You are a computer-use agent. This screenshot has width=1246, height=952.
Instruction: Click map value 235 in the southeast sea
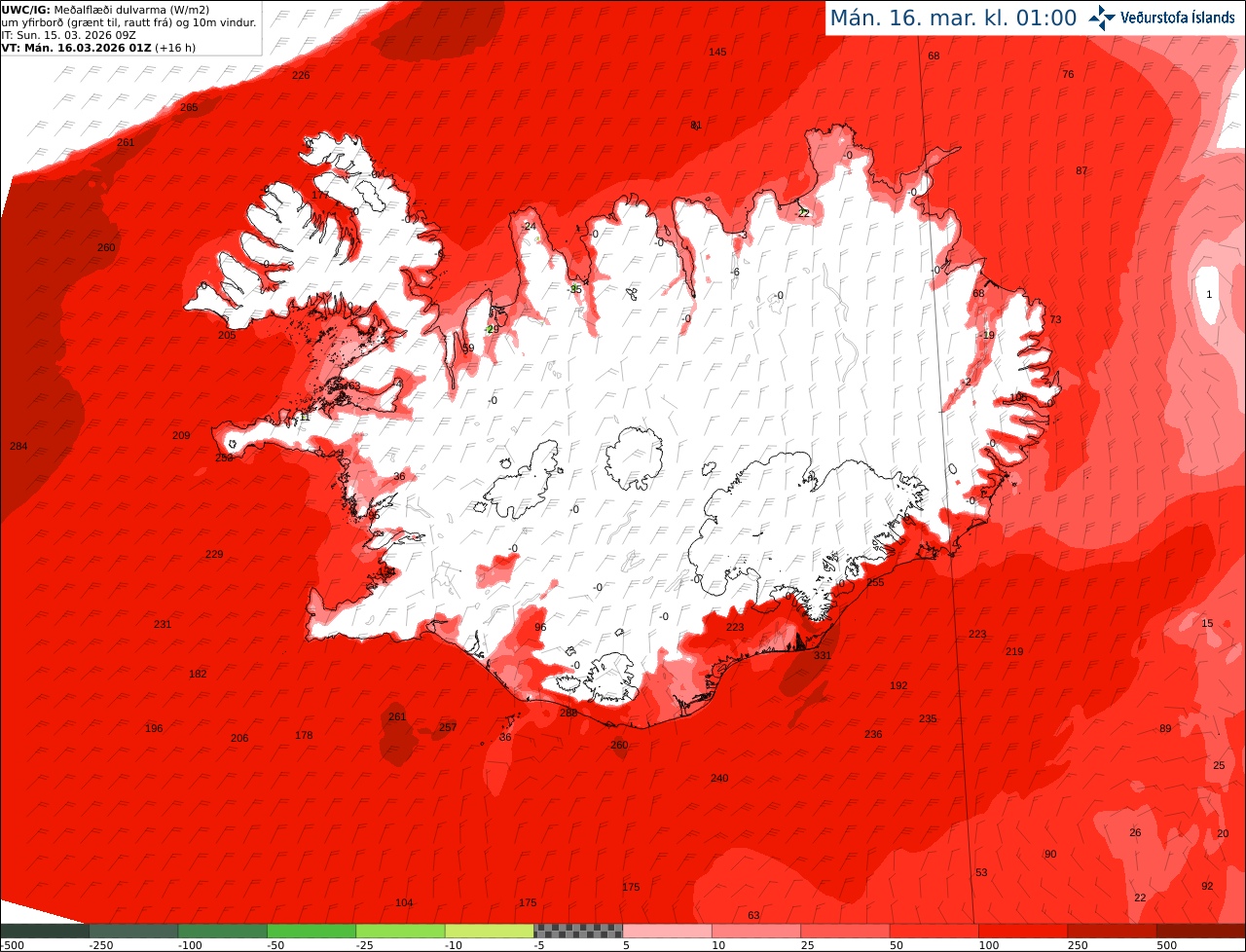(928, 718)
